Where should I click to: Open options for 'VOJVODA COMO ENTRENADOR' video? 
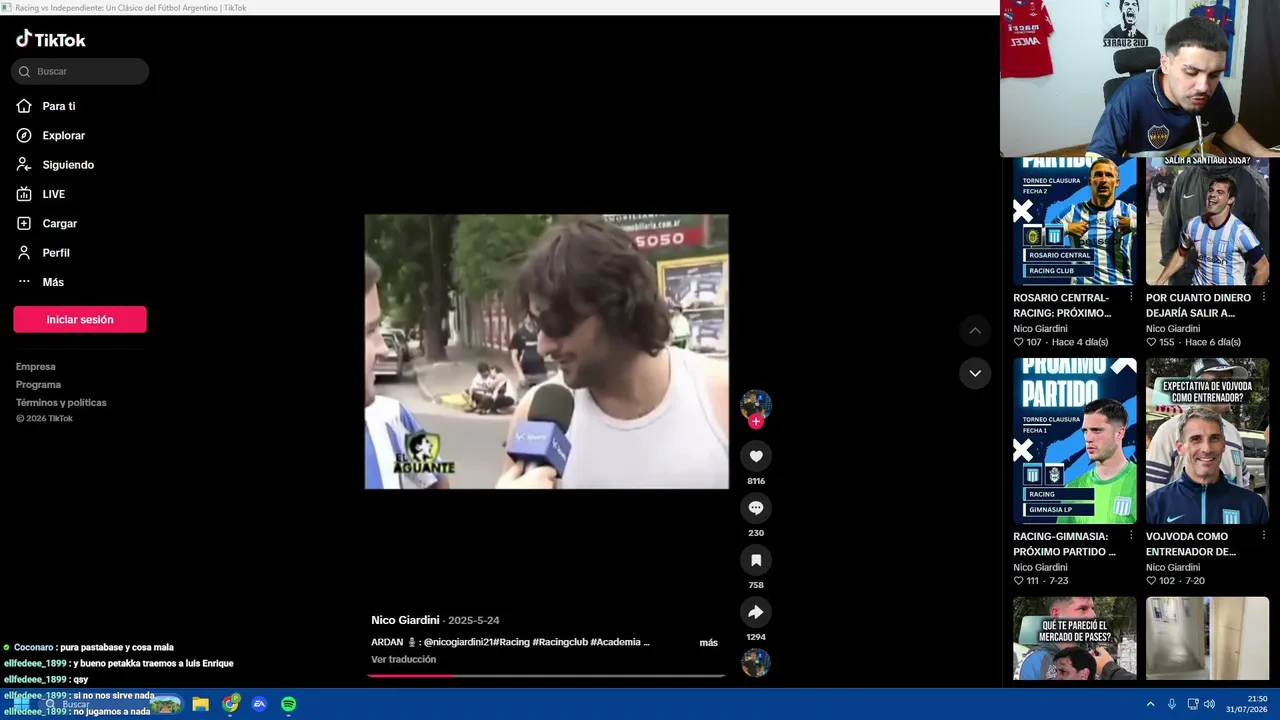point(1263,536)
